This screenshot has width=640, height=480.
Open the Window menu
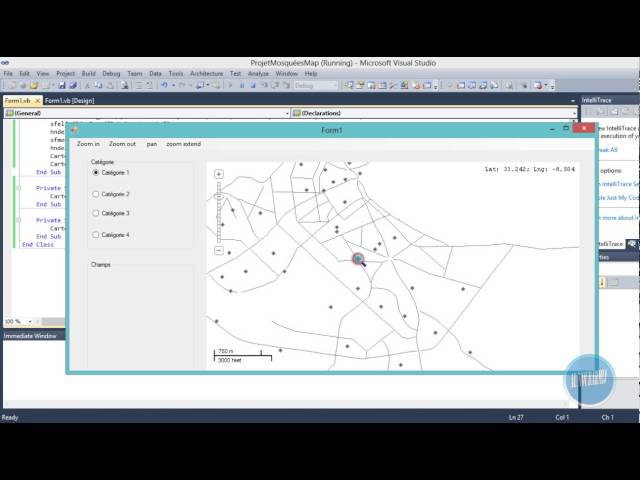[x=287, y=73]
